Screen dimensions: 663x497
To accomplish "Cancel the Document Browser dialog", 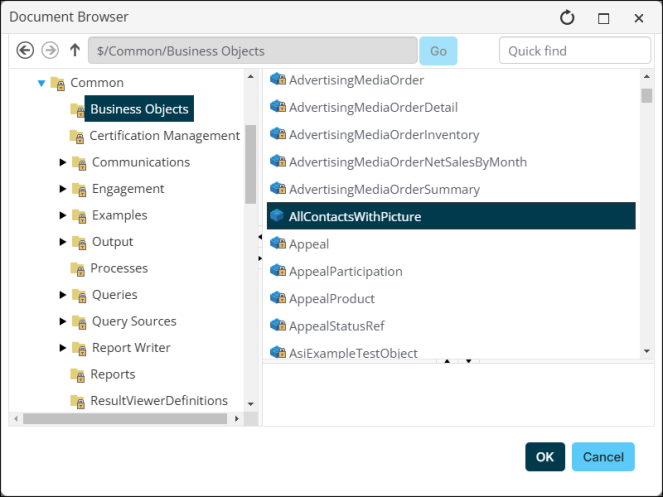I will (603, 457).
